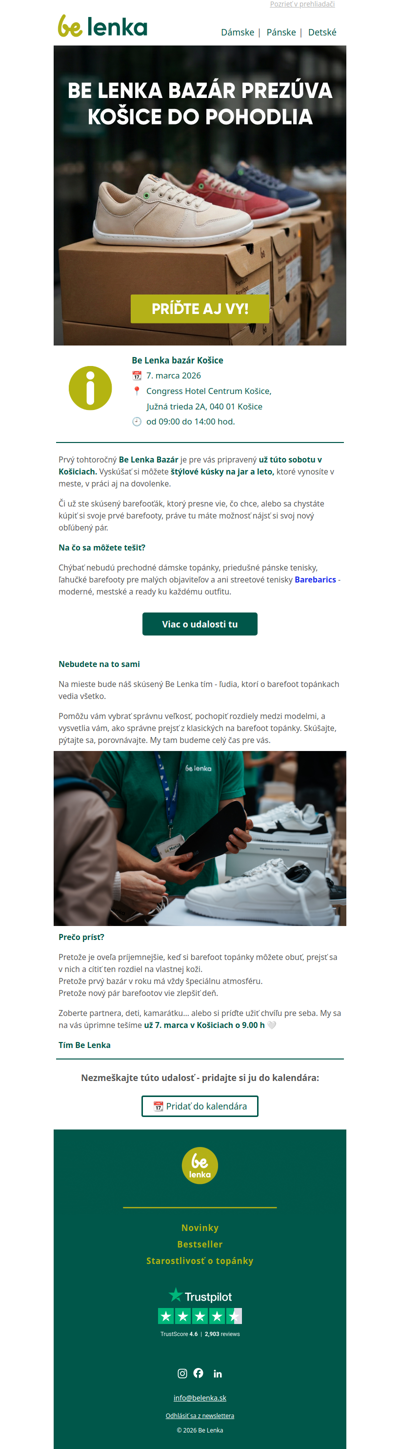
Task: Click the green info circle icon
Action: (90, 388)
